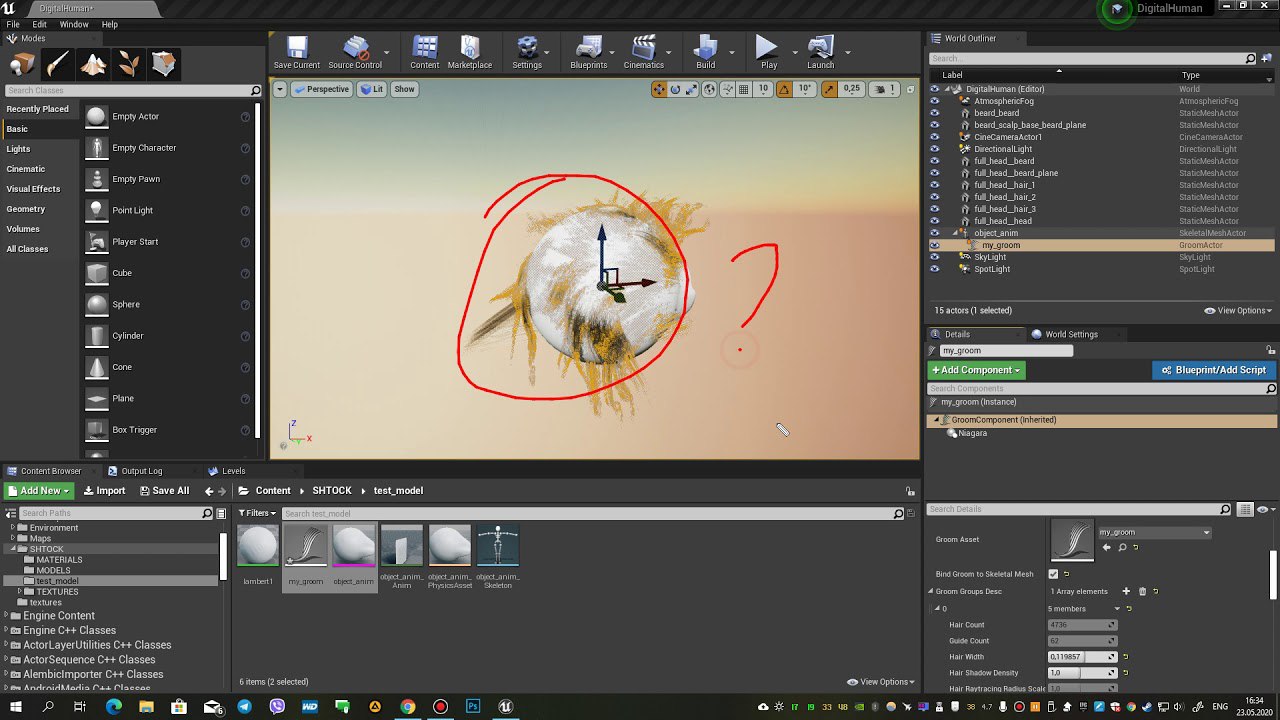This screenshot has height=720, width=1280.
Task: Select the Foliage mode icon
Action: [x=129, y=65]
